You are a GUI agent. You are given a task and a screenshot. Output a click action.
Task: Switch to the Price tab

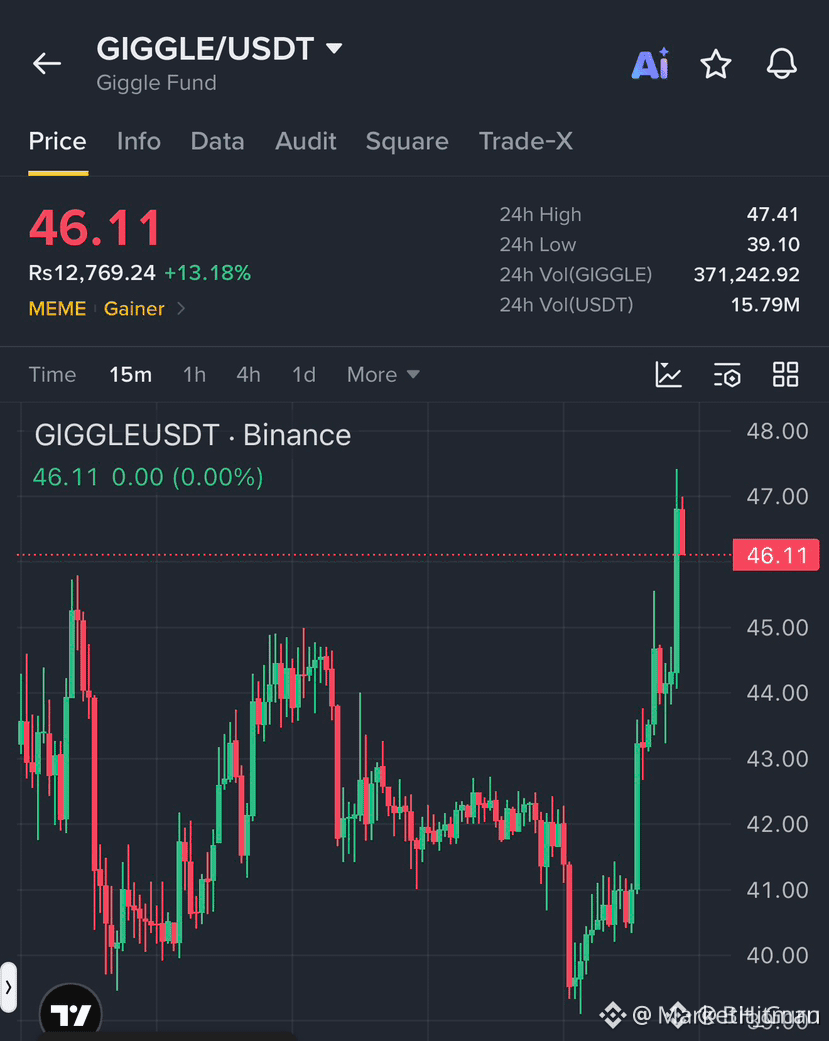(57, 141)
